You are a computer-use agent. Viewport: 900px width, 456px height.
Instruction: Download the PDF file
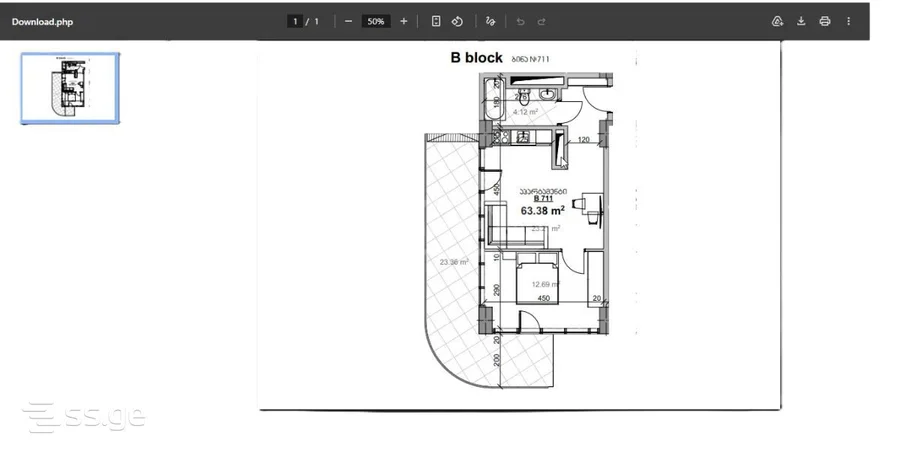(x=801, y=21)
